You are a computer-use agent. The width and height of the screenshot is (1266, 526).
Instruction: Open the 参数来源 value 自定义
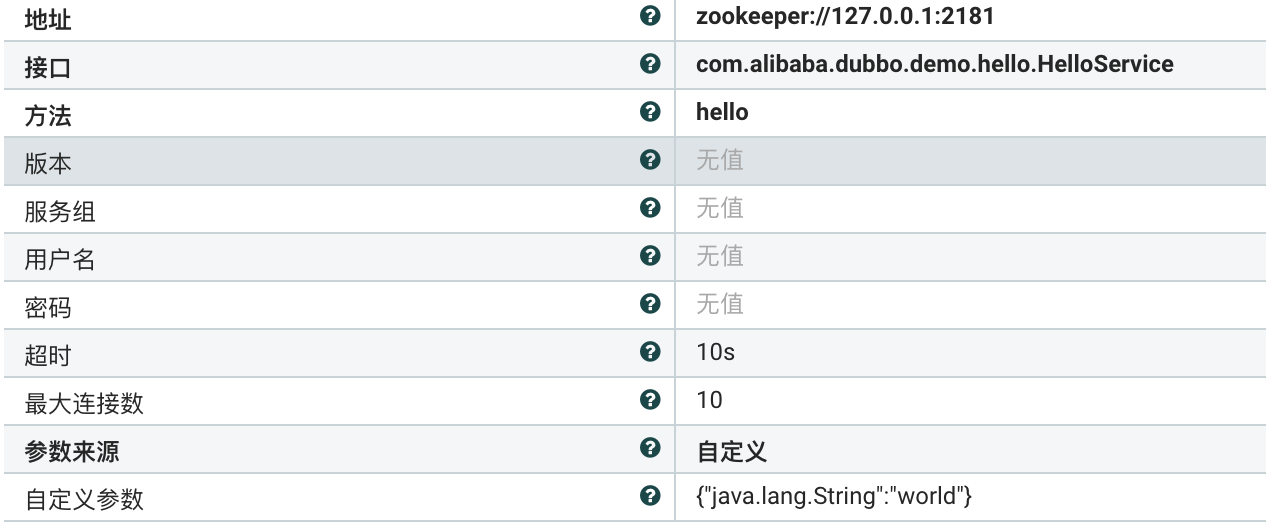tap(731, 451)
